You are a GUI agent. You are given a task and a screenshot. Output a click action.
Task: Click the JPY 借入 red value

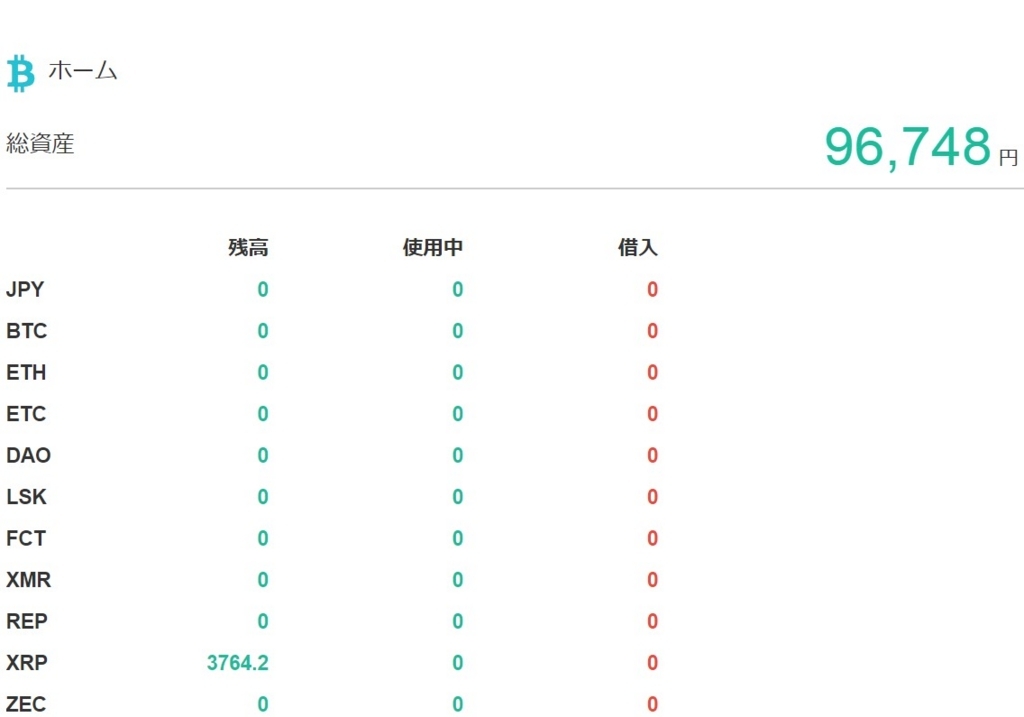[x=652, y=289]
